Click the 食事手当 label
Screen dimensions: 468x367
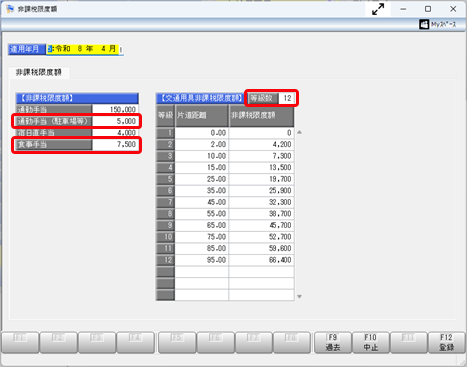tap(54, 144)
